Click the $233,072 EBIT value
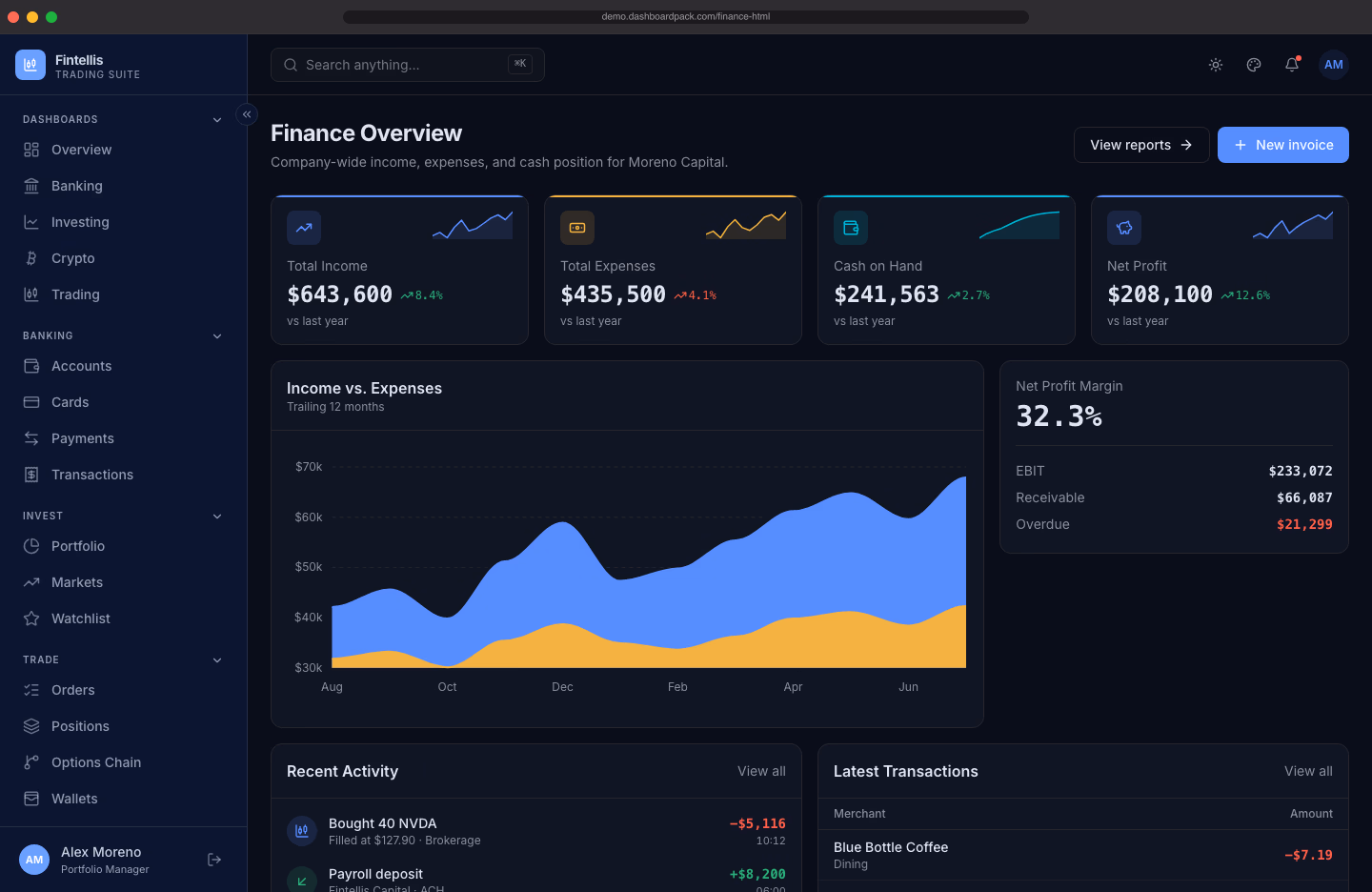This screenshot has width=1372, height=892. click(1301, 471)
